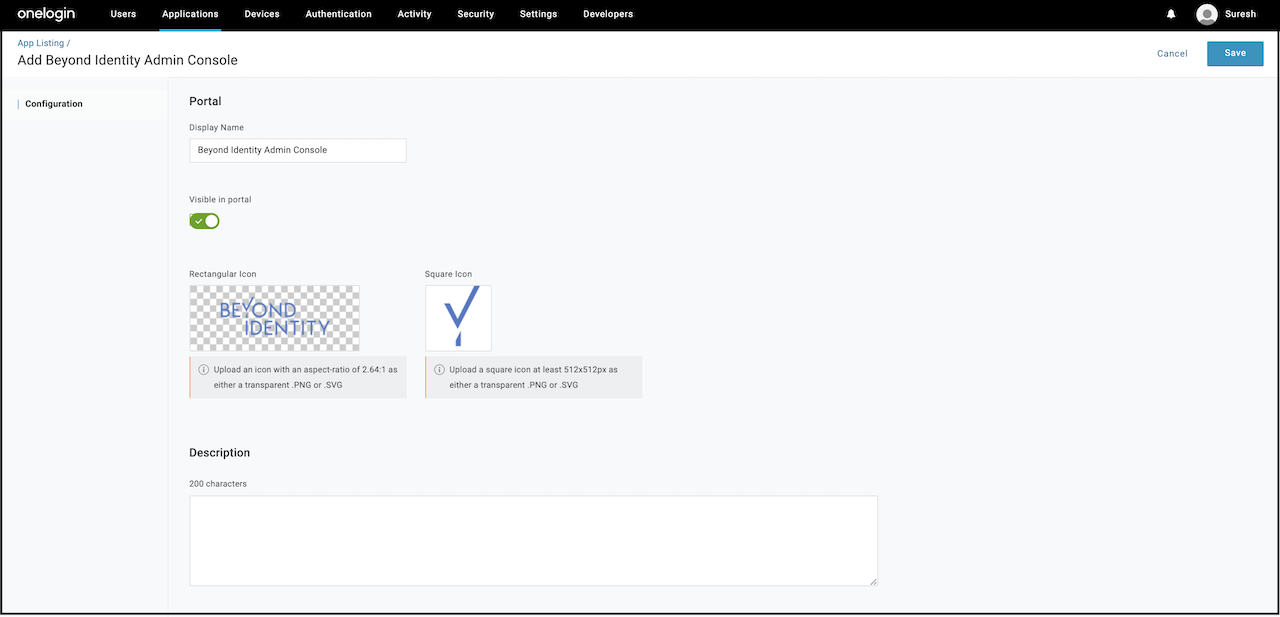Viewport: 1280px width, 617px height.
Task: Open the Authentication menu
Action: point(338,14)
